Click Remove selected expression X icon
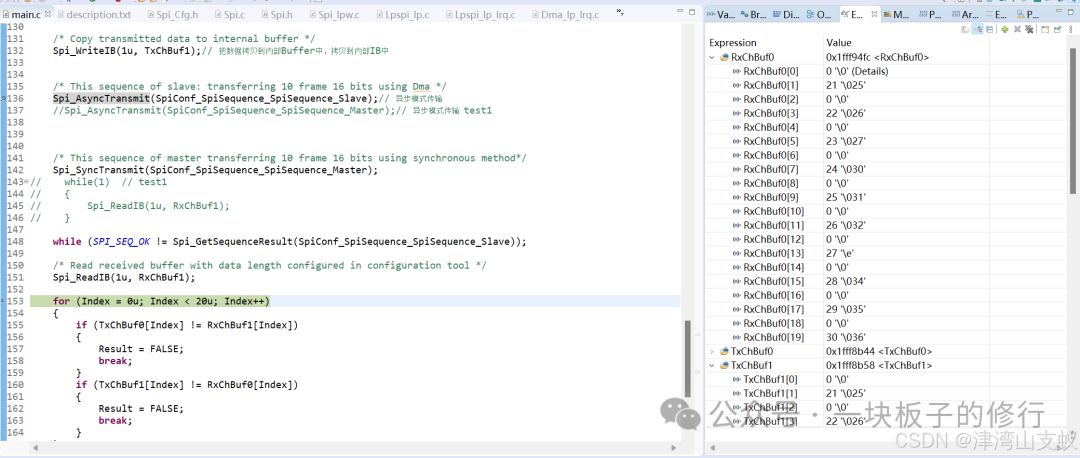This screenshot has width=1080, height=458. pos(1017,30)
